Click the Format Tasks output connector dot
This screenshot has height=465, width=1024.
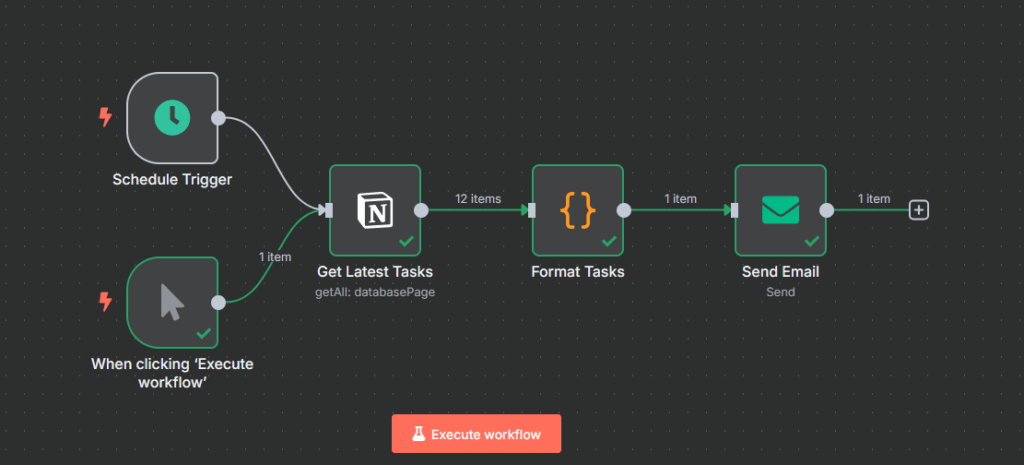pos(624,210)
